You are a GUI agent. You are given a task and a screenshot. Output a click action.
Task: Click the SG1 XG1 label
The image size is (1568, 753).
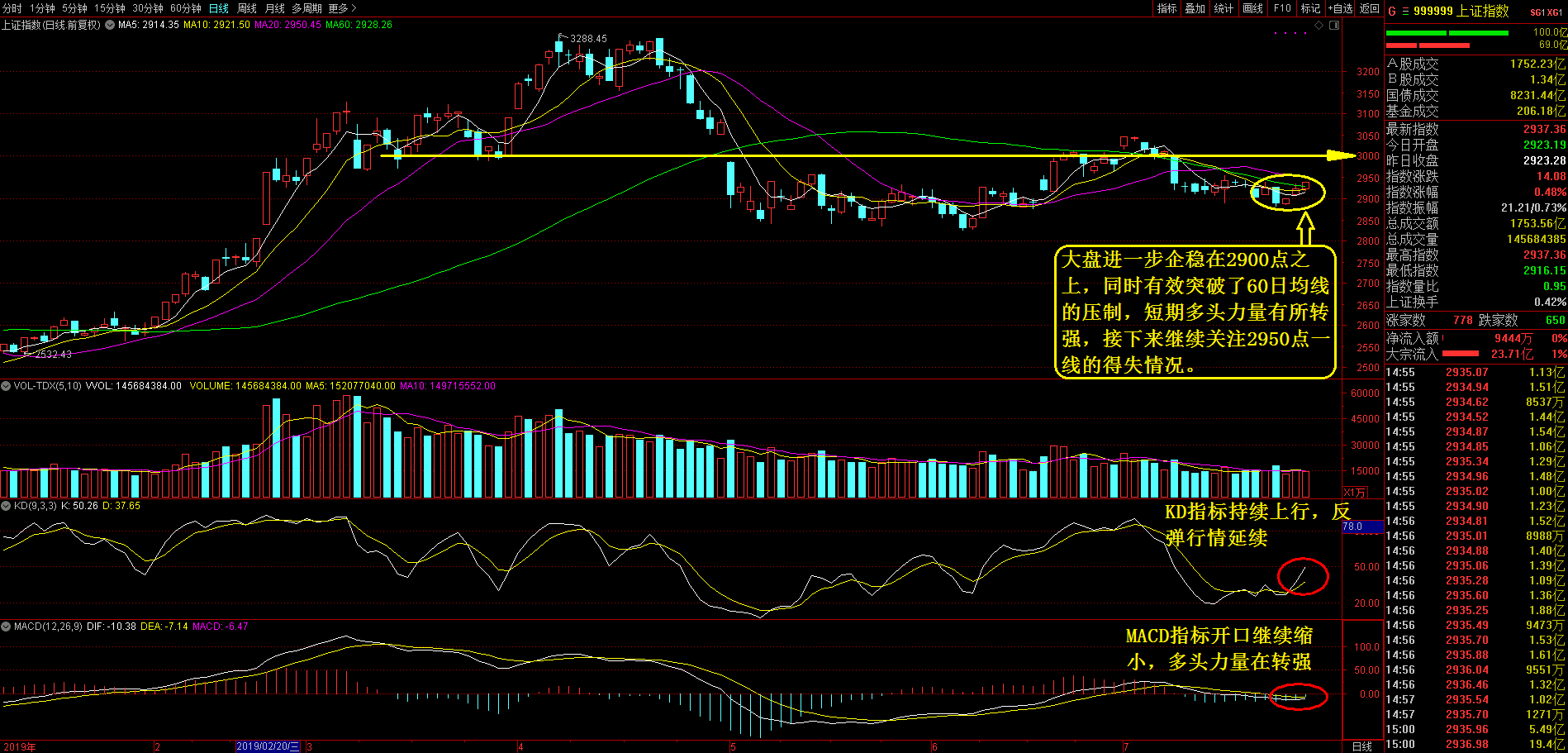(1546, 12)
